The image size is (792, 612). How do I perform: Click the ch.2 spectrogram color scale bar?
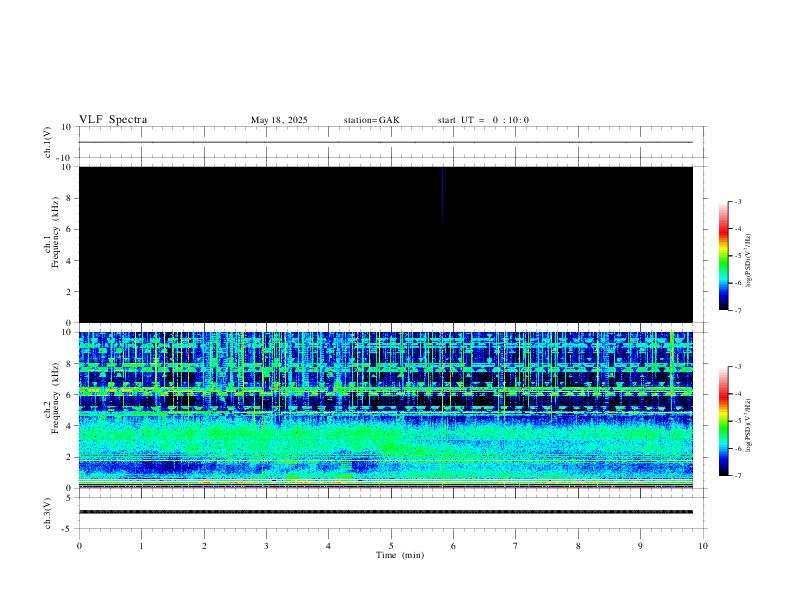tap(723, 421)
